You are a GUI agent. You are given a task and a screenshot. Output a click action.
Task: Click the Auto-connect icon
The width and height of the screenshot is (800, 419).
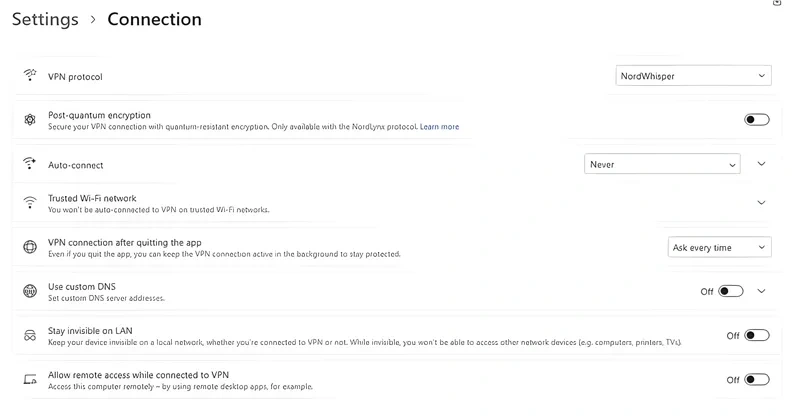coord(29,164)
